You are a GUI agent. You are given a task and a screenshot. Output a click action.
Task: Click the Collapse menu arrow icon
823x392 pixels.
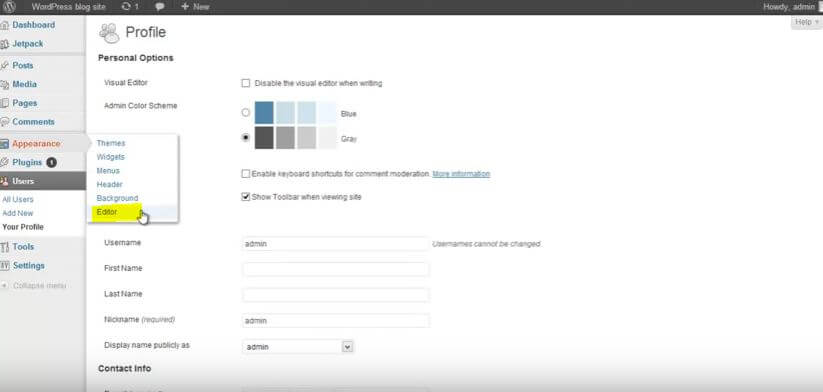5,286
